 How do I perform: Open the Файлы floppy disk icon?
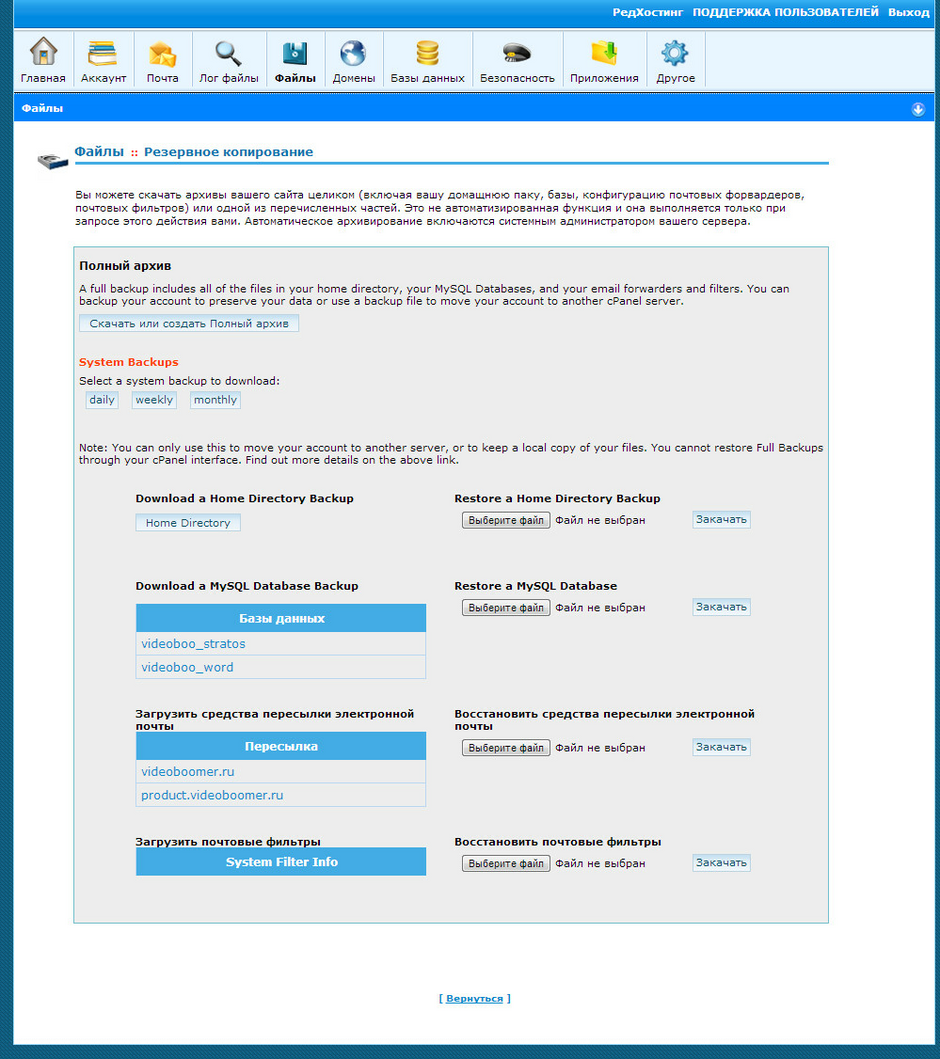click(295, 53)
